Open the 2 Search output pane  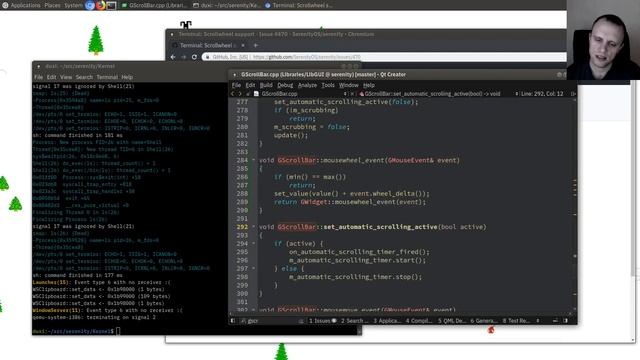[x=355, y=321]
